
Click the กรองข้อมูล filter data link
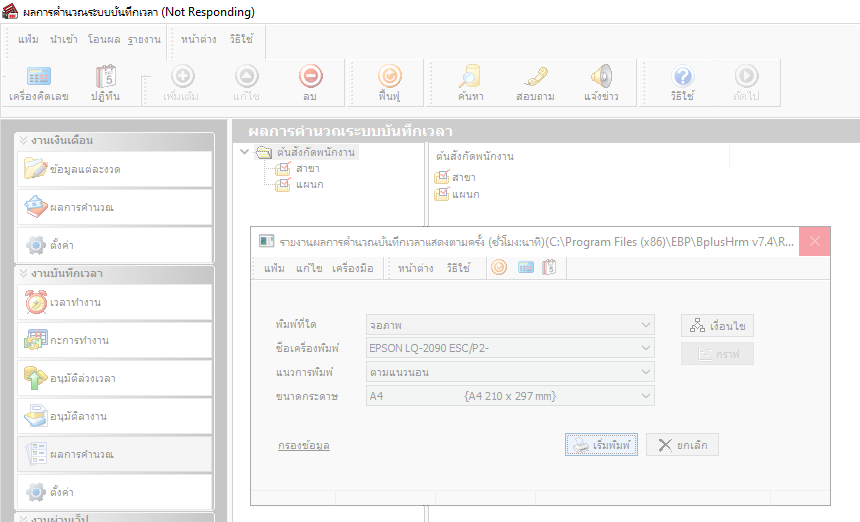(x=304, y=445)
